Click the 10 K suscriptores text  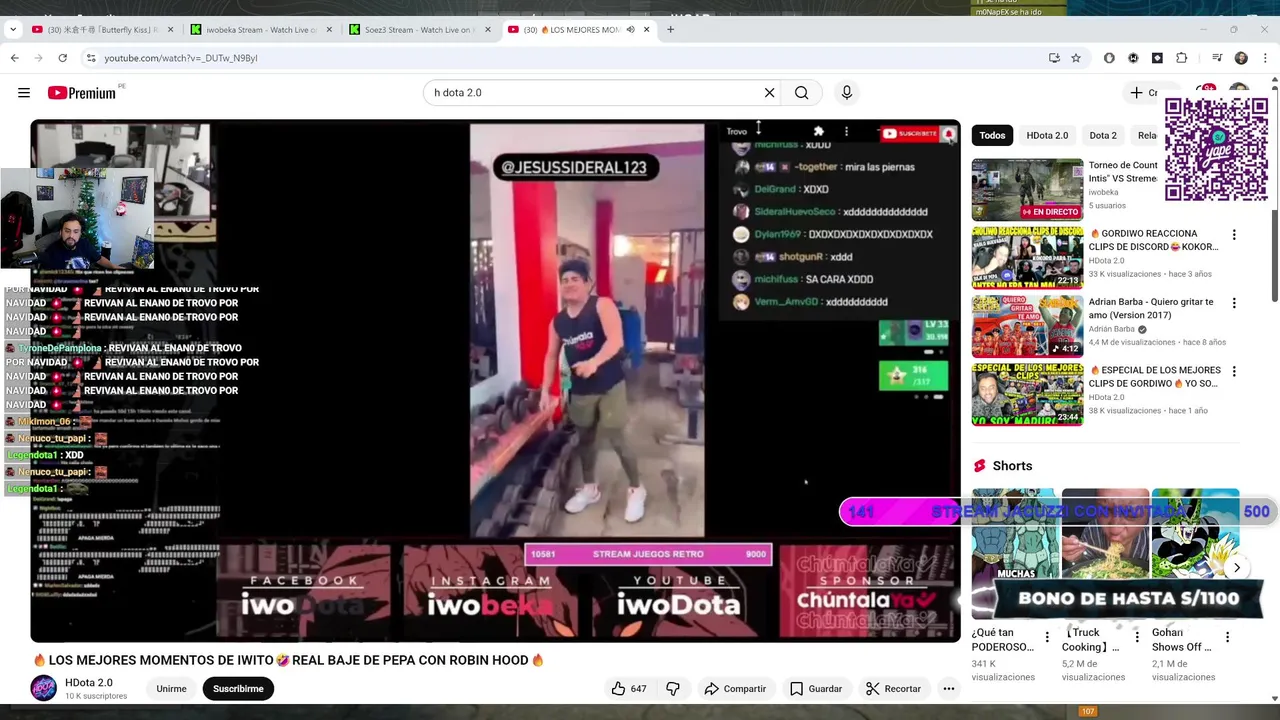click(x=96, y=696)
